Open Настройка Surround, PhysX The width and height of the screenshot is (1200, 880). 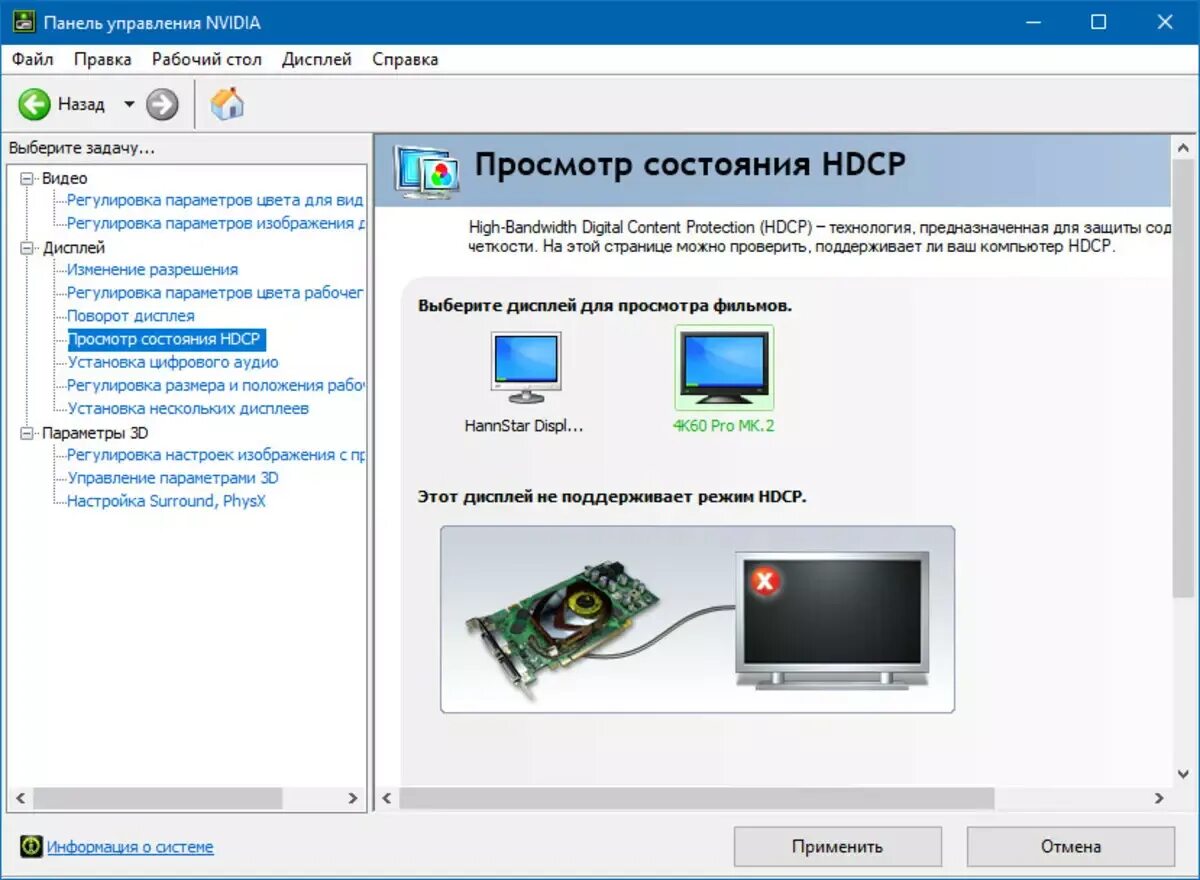click(x=167, y=500)
